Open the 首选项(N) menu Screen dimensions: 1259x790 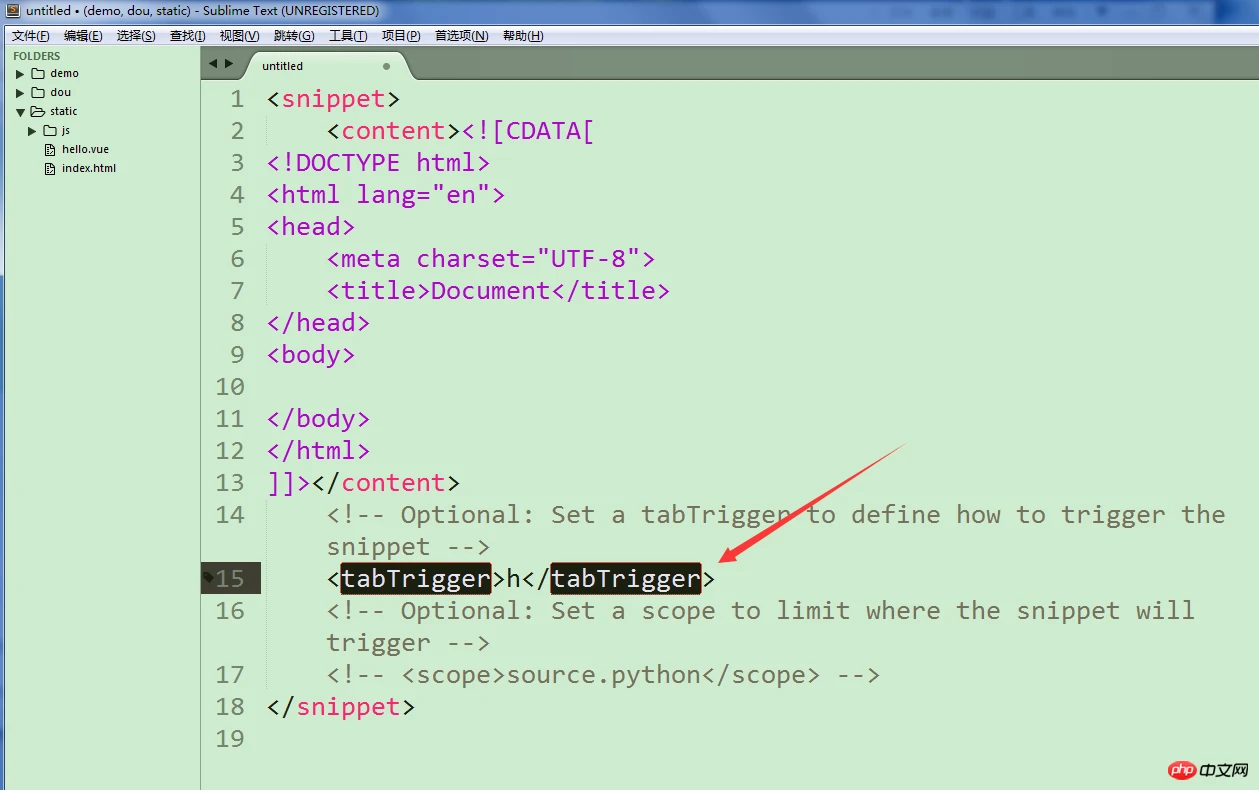pos(461,36)
